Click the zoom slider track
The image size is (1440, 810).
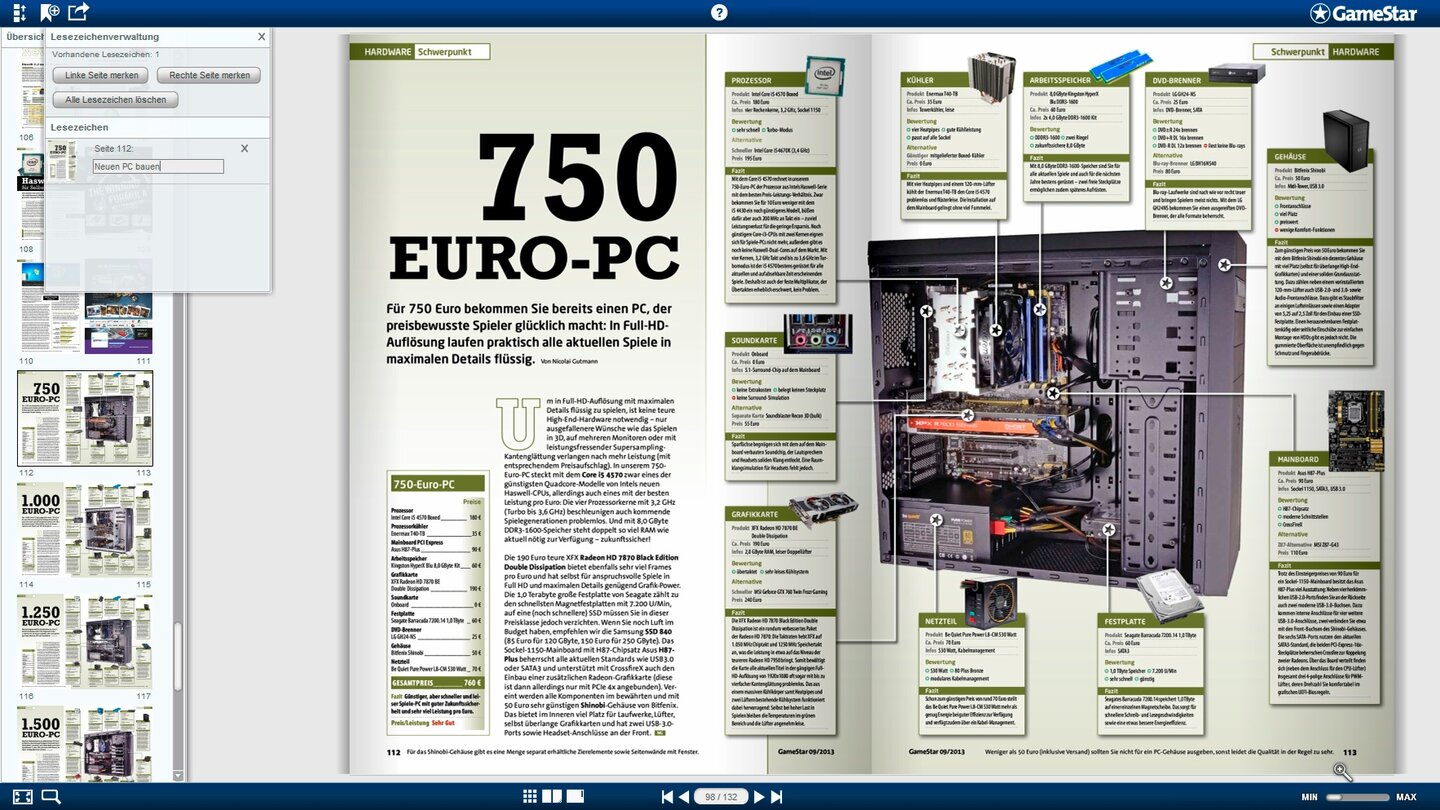(1358, 797)
